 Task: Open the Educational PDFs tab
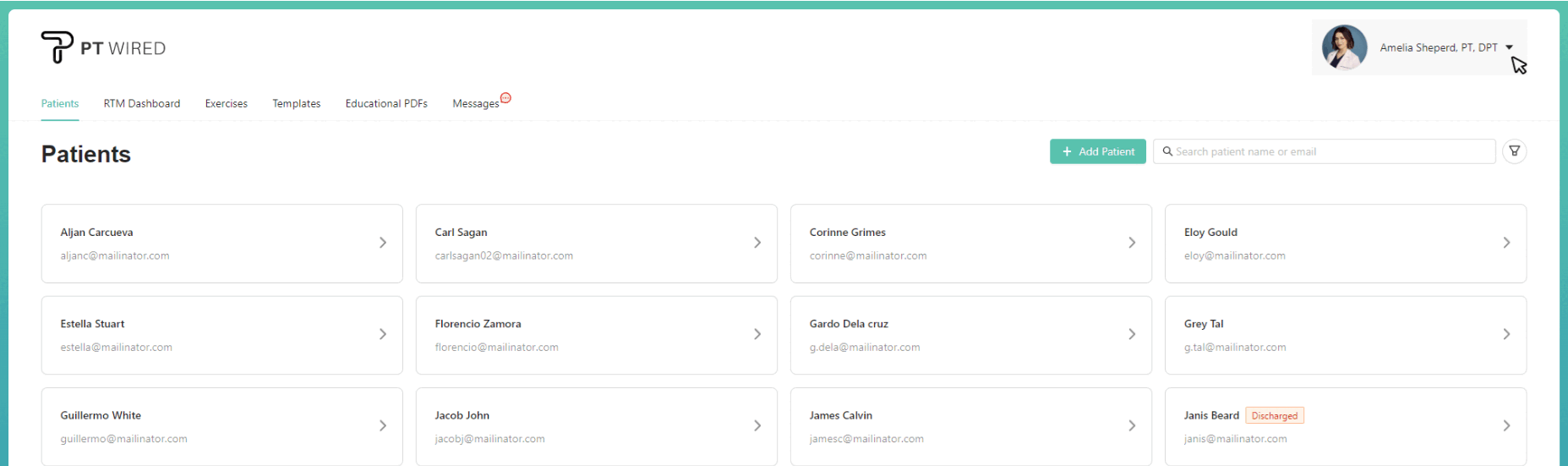point(386,103)
